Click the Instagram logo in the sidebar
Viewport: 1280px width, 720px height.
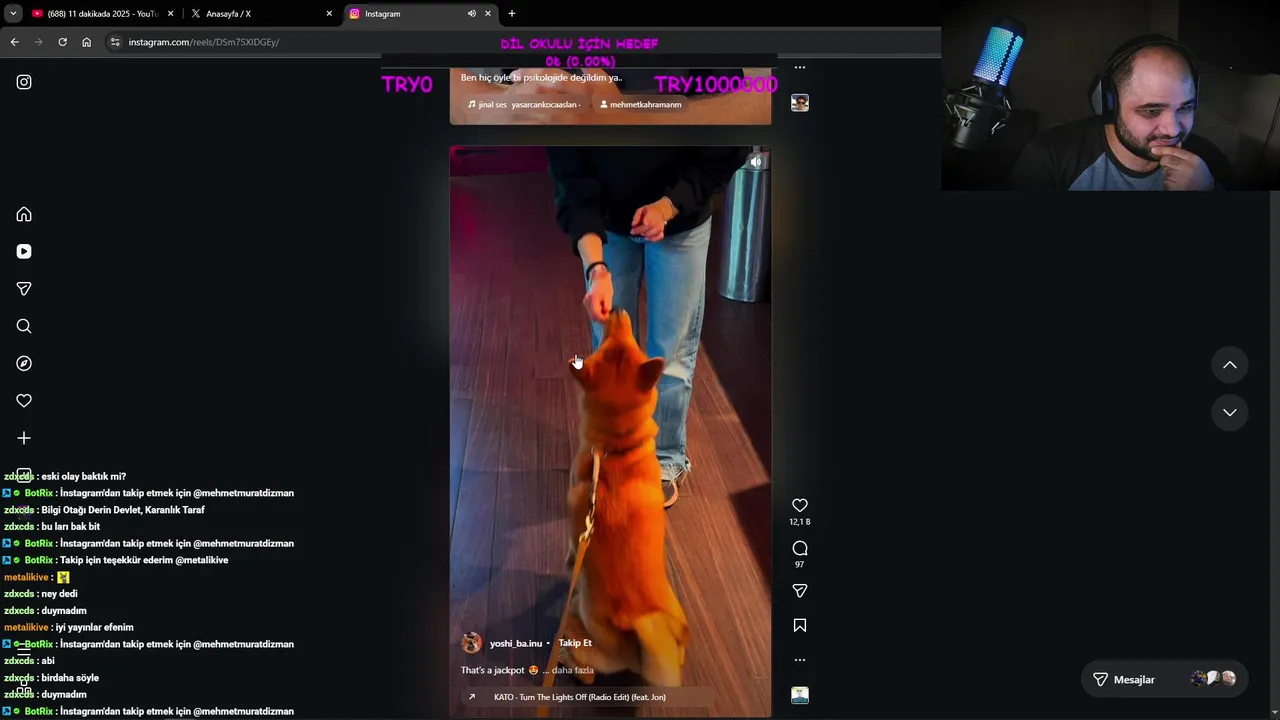[24, 82]
